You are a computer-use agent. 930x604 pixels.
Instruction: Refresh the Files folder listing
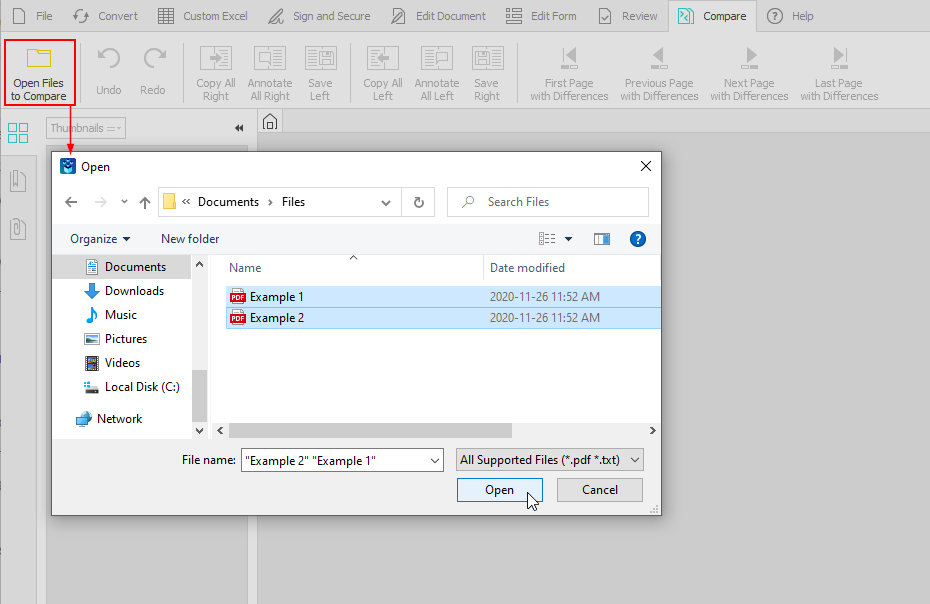[418, 202]
